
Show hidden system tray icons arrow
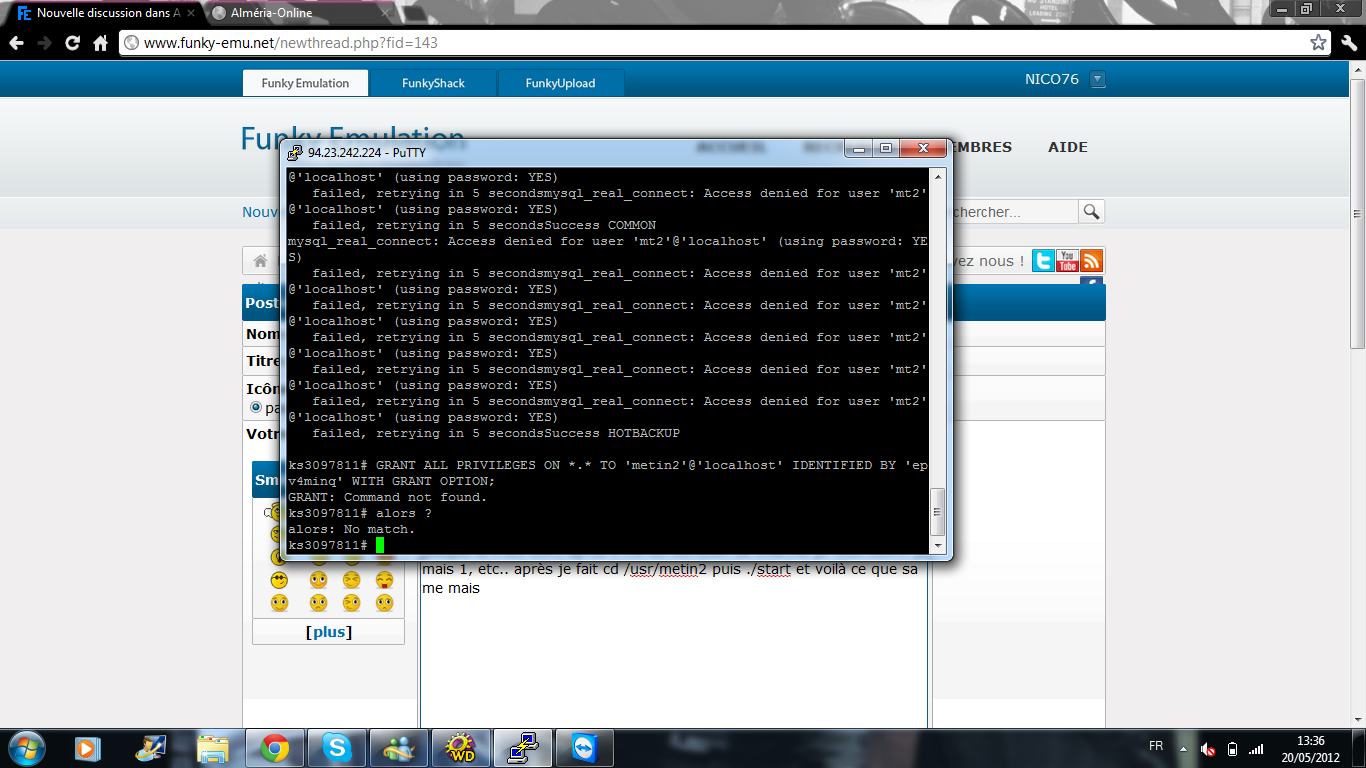pyautogui.click(x=1183, y=748)
